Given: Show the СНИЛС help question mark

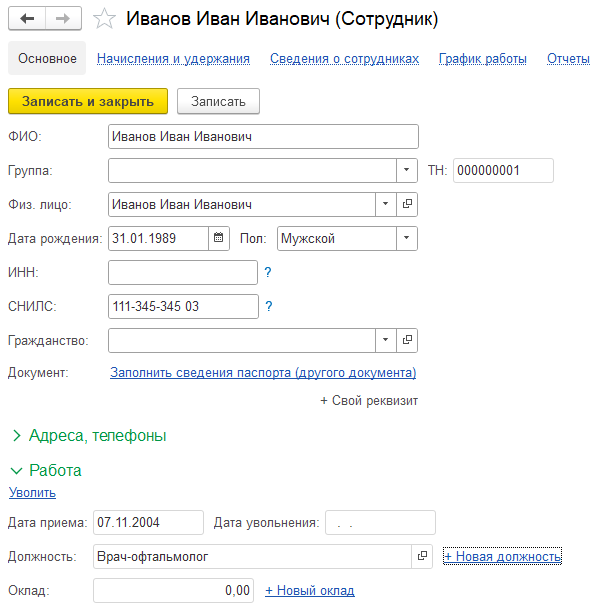Looking at the screenshot, I should point(268,306).
